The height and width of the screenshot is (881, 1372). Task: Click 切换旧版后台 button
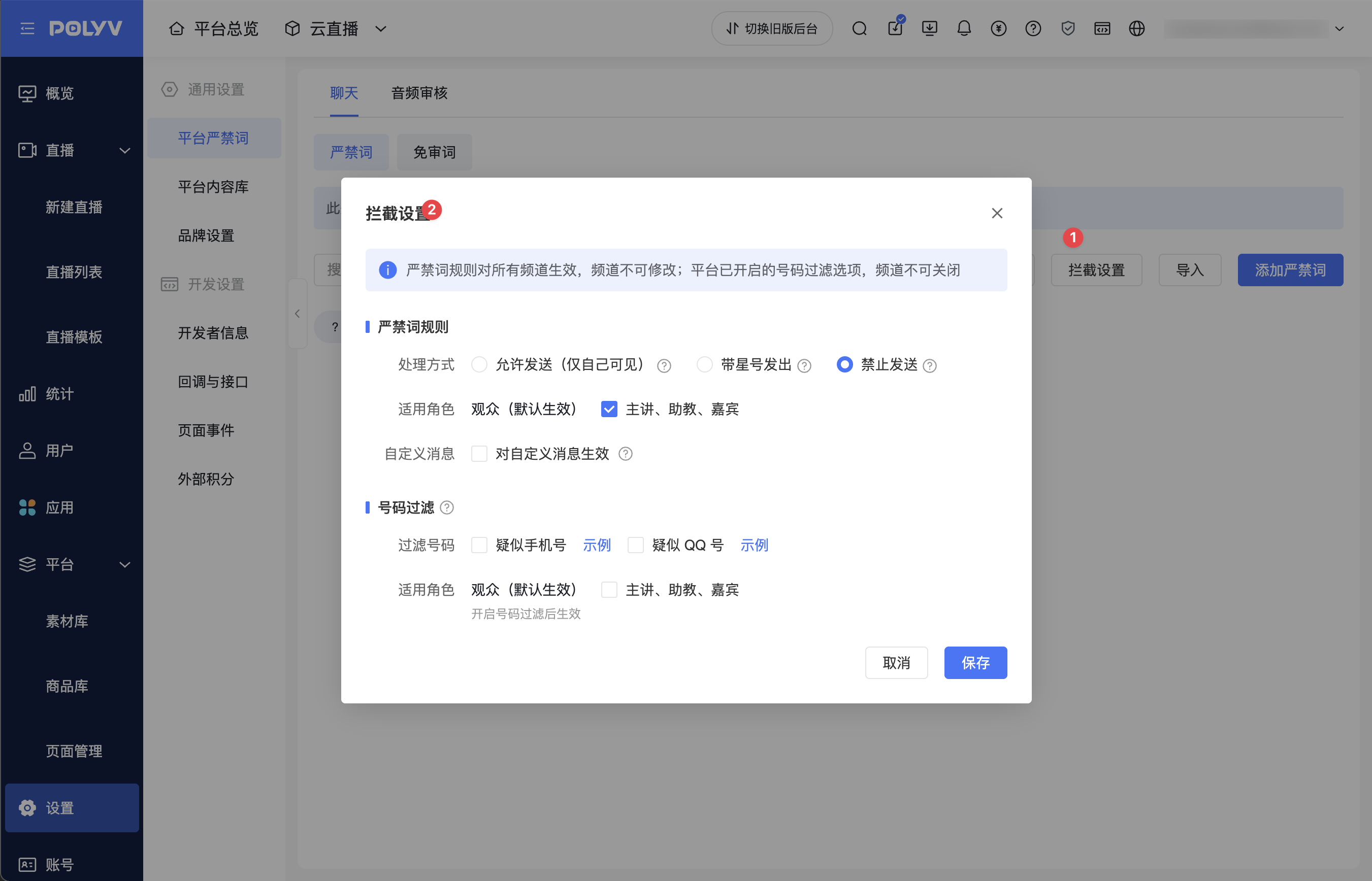[x=772, y=28]
